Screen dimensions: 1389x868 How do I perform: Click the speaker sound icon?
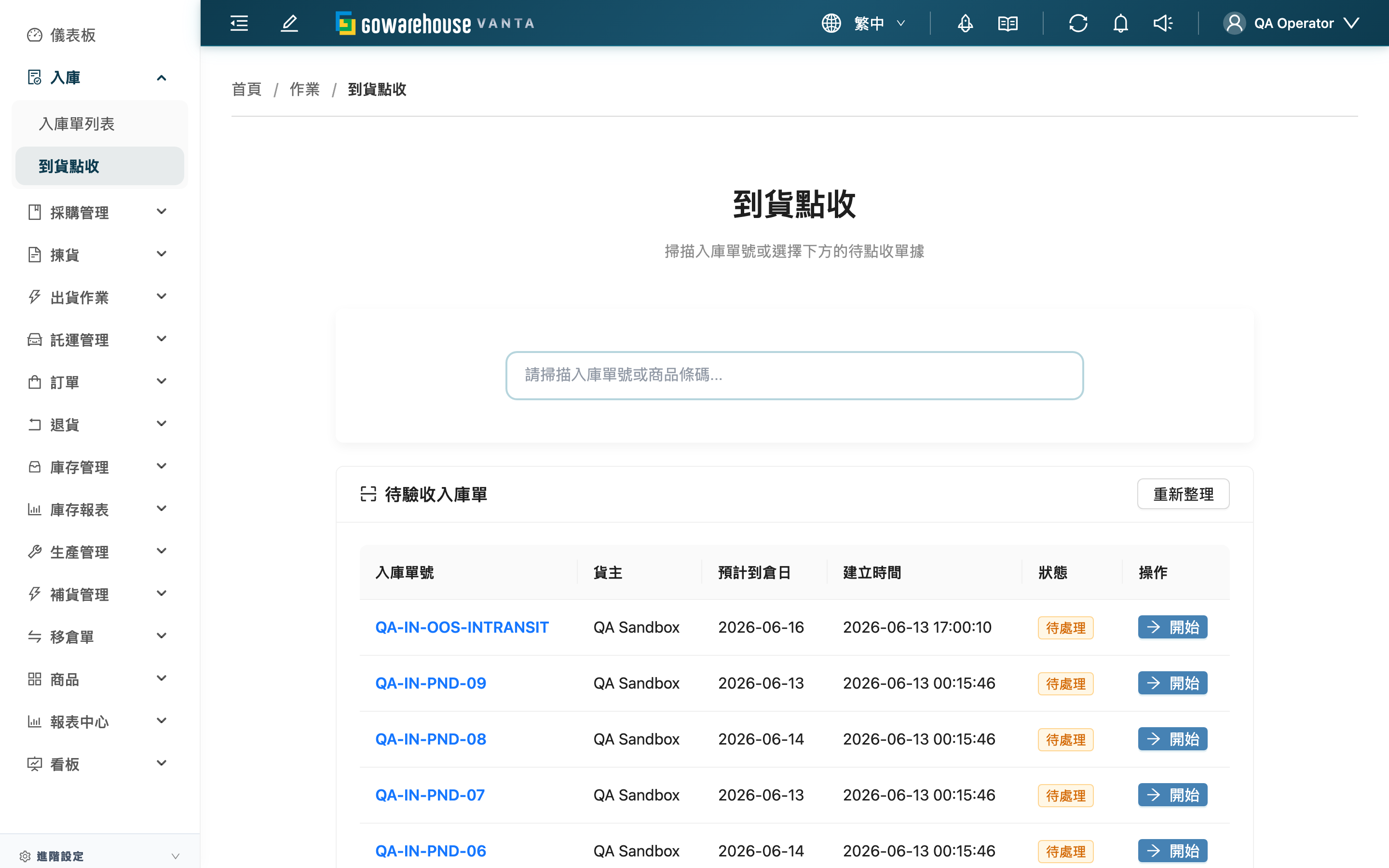click(1163, 23)
